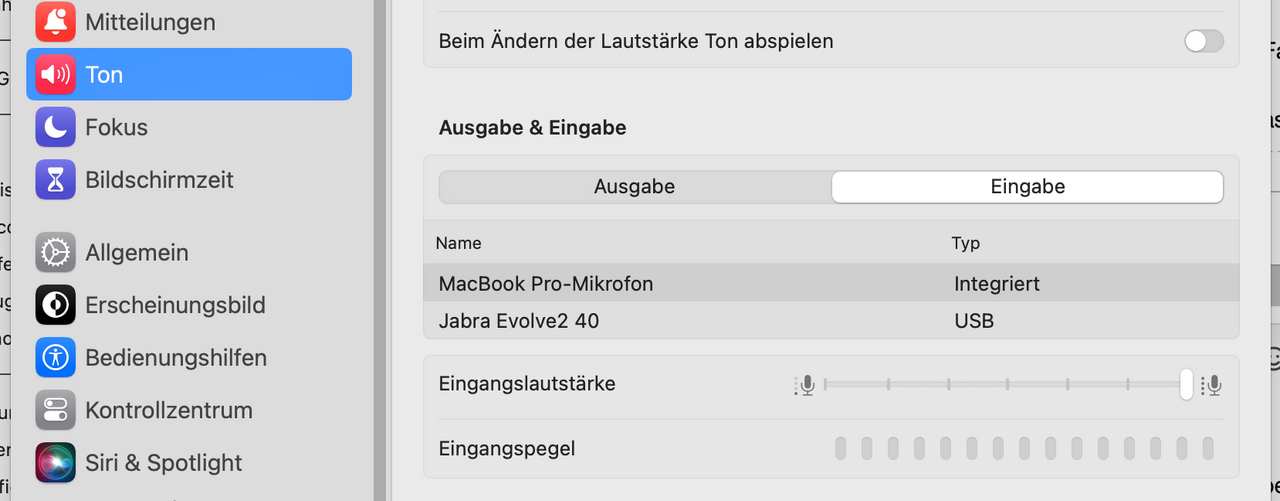Image resolution: width=1280 pixels, height=501 pixels.
Task: Select MacBook Pro-Mikrofon input device
Action: (x=831, y=284)
